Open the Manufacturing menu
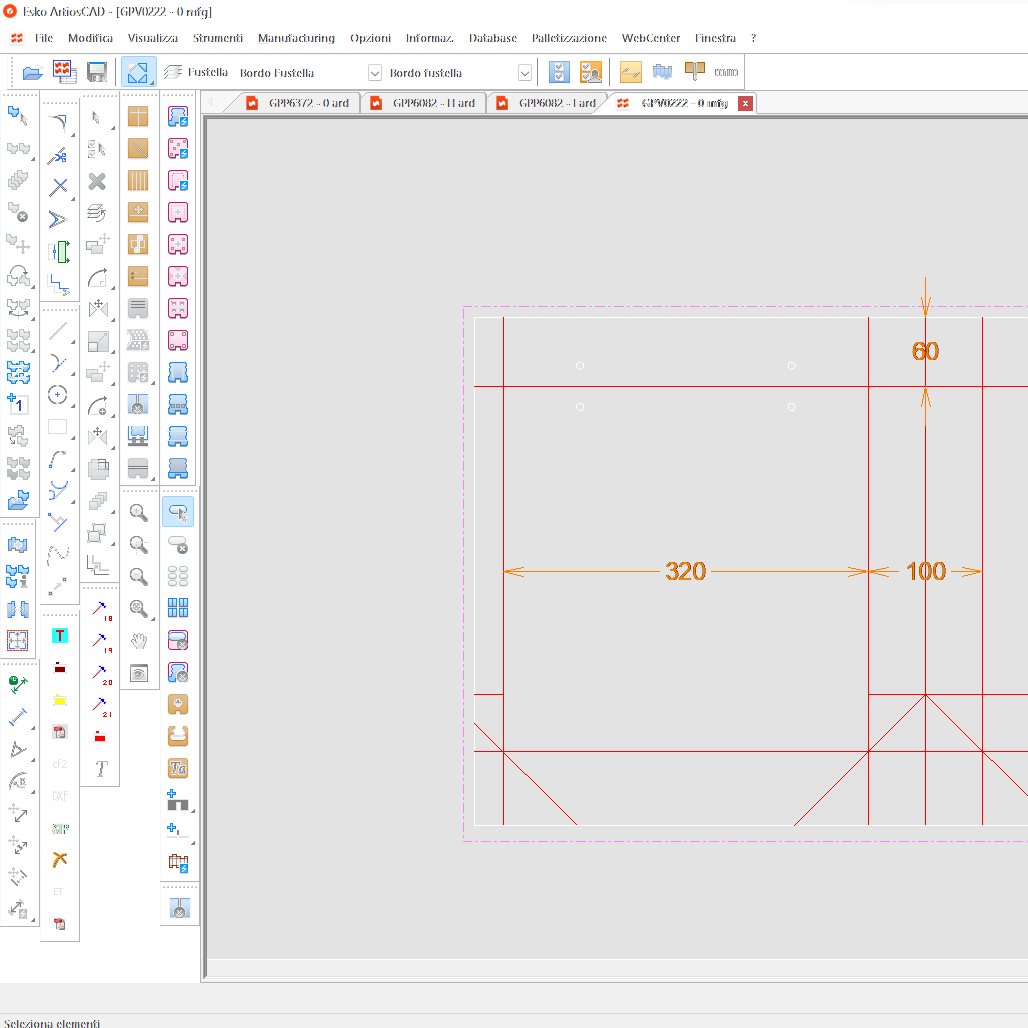1028x1028 pixels. [x=296, y=38]
